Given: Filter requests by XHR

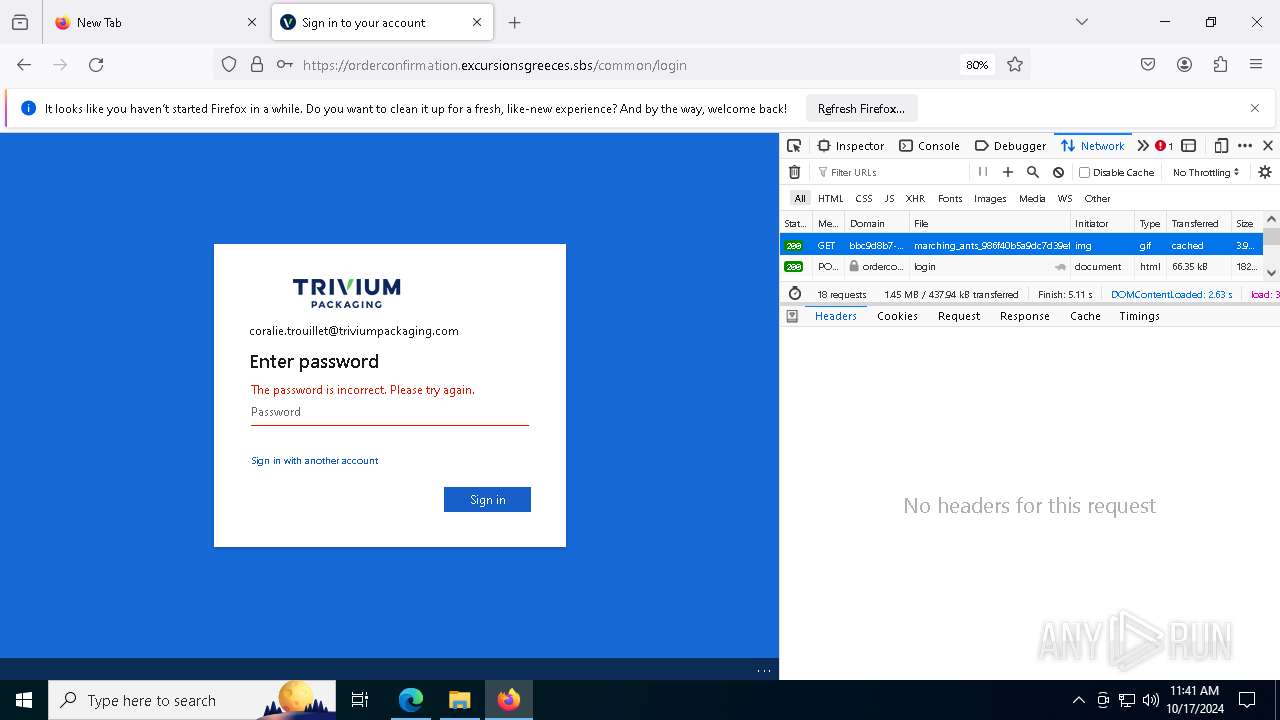Looking at the screenshot, I should click(915, 198).
